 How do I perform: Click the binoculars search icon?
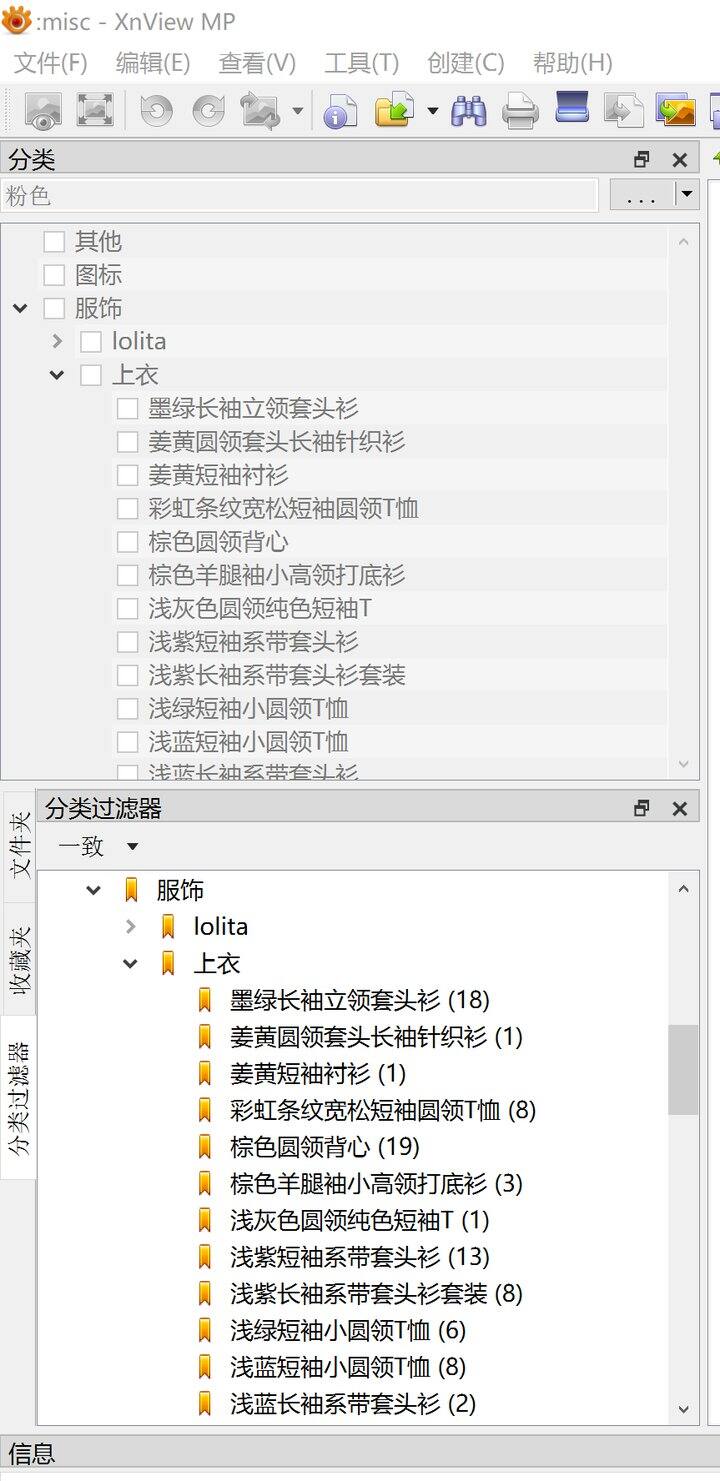tap(468, 109)
